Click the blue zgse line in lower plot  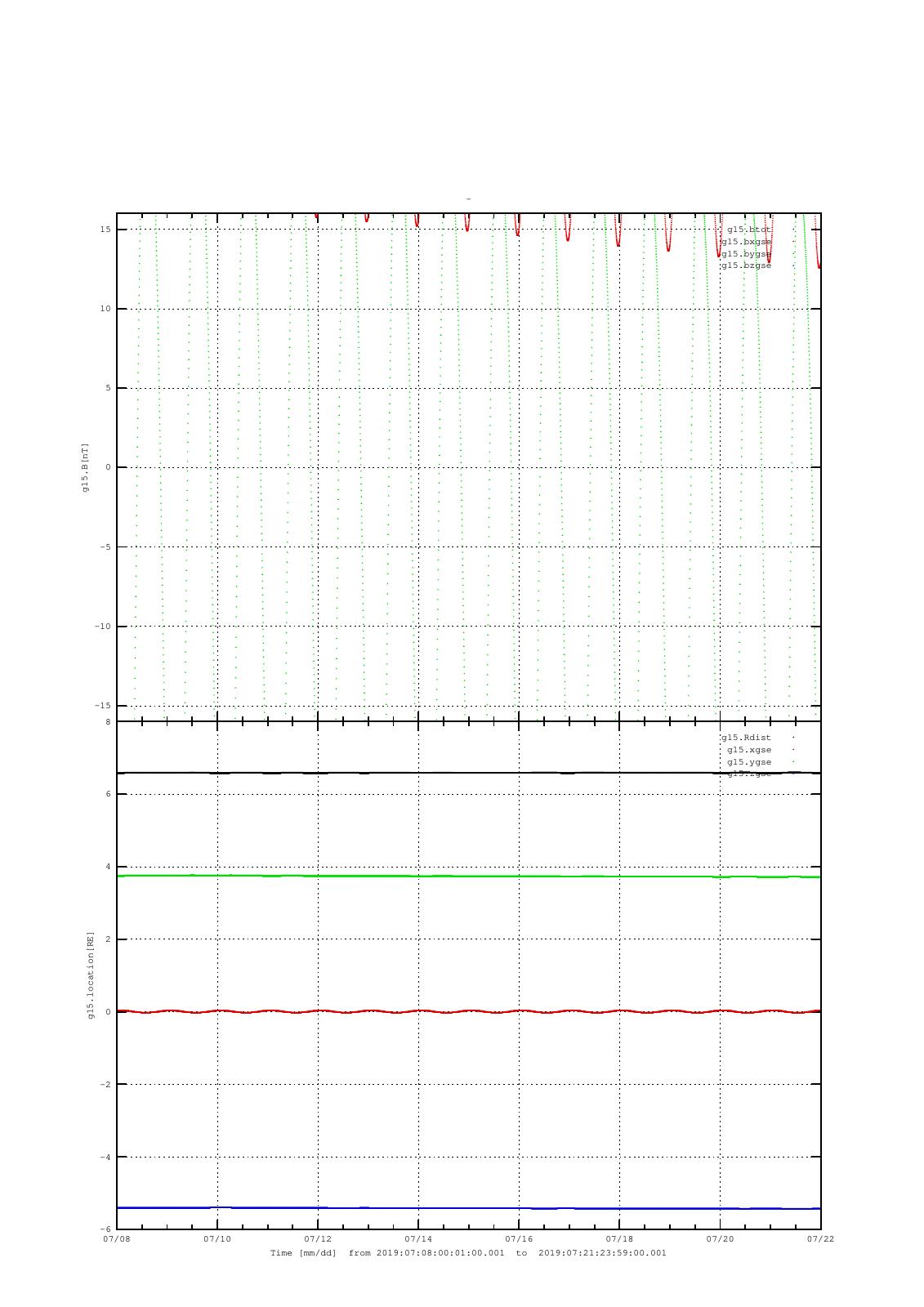[x=468, y=1208]
